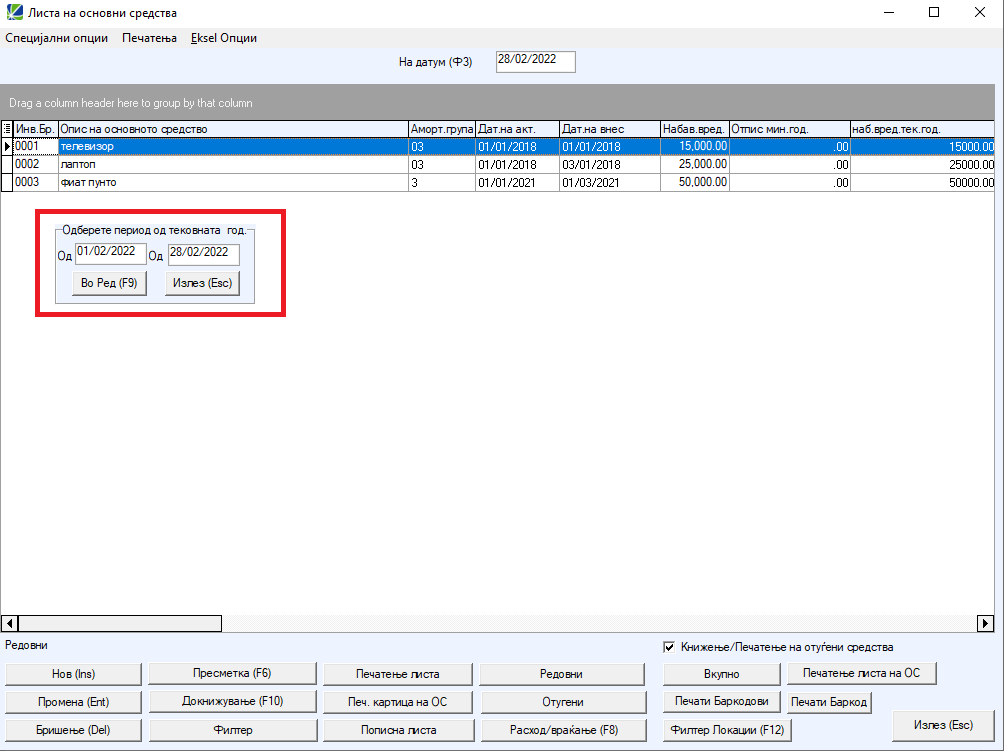Click the start date field 01/02/2022
This screenshot has height=751, width=1004.
click(111, 254)
